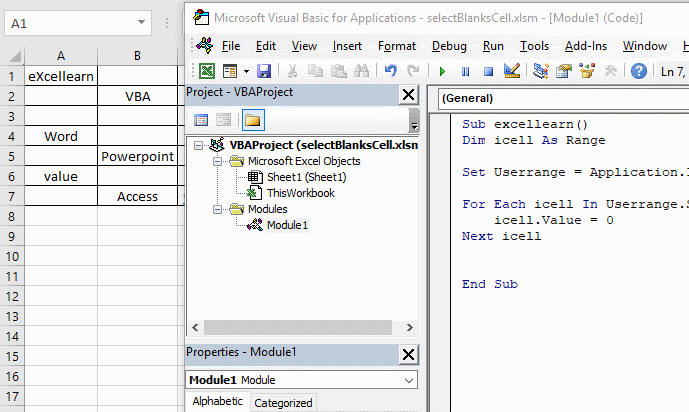
Task: Open the Excel Name Box dropdown arrow
Action: 141,22
